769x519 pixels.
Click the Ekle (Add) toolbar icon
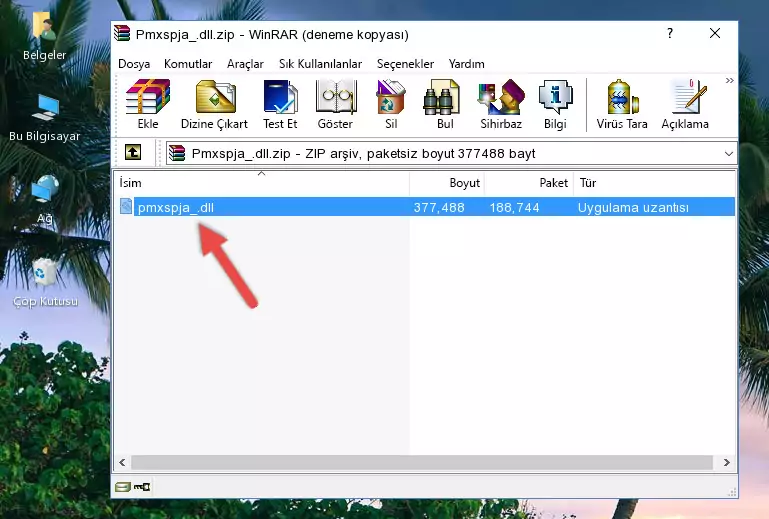[x=148, y=104]
